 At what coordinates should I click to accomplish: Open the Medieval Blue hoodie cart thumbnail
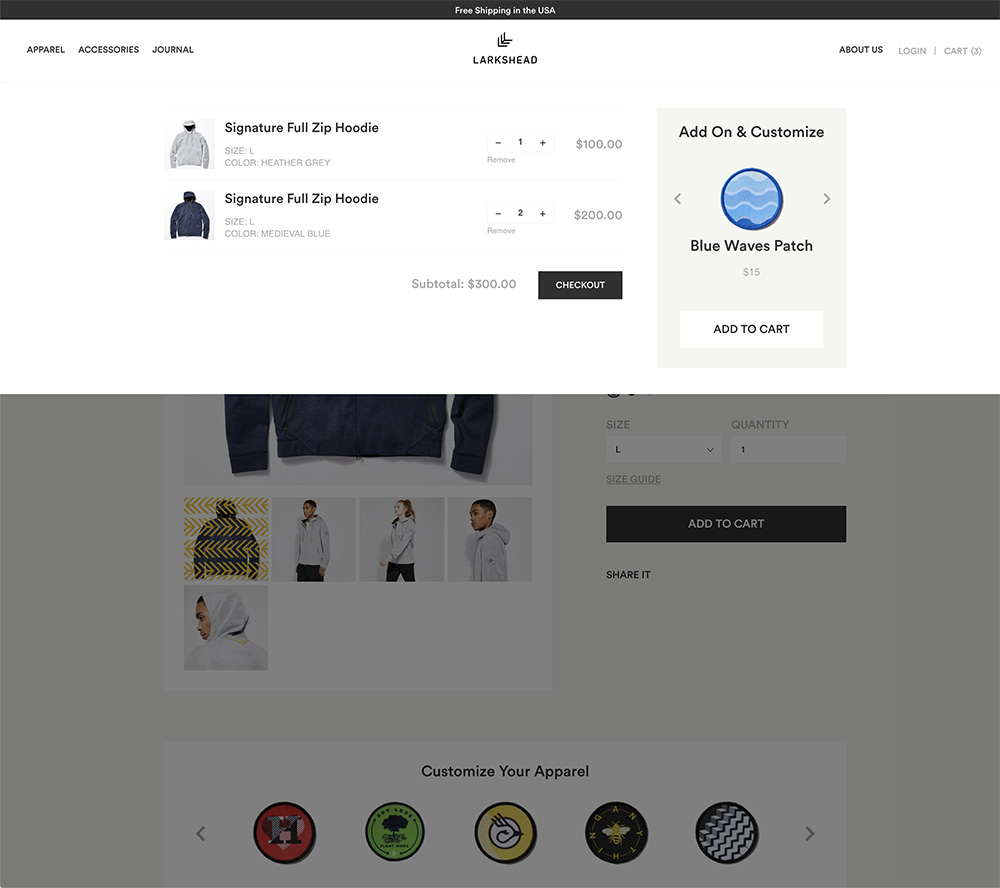coord(189,215)
